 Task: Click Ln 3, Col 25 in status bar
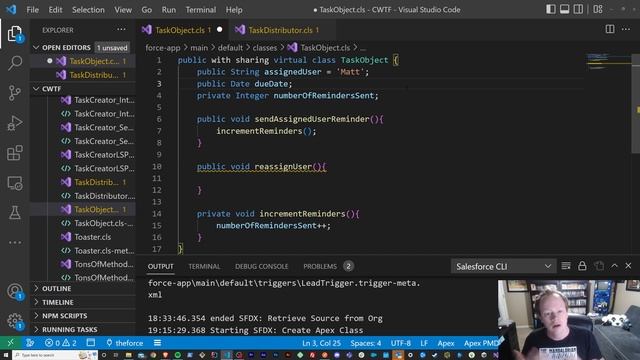click(x=321, y=343)
